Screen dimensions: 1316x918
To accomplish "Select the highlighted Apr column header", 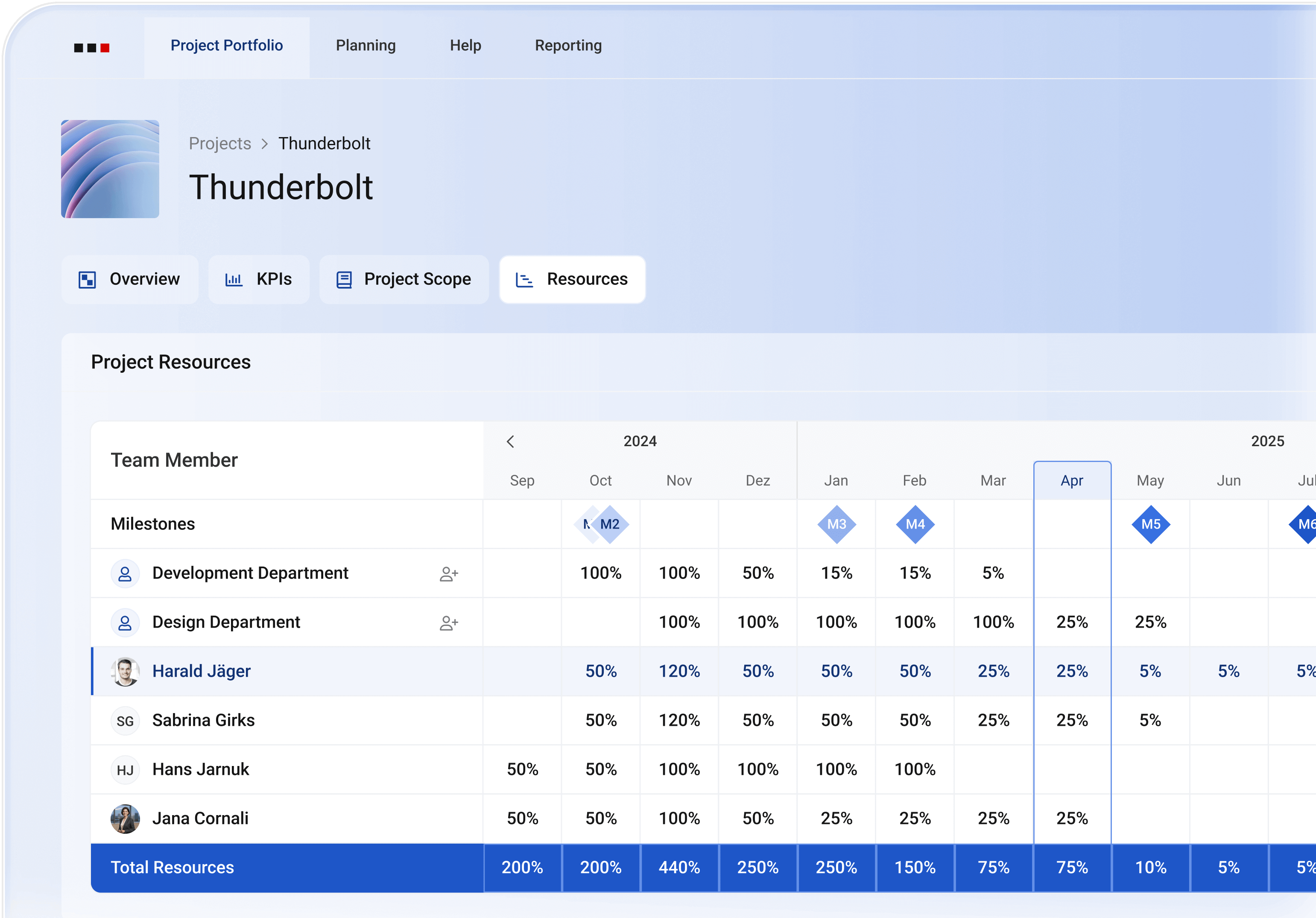I will click(1072, 480).
